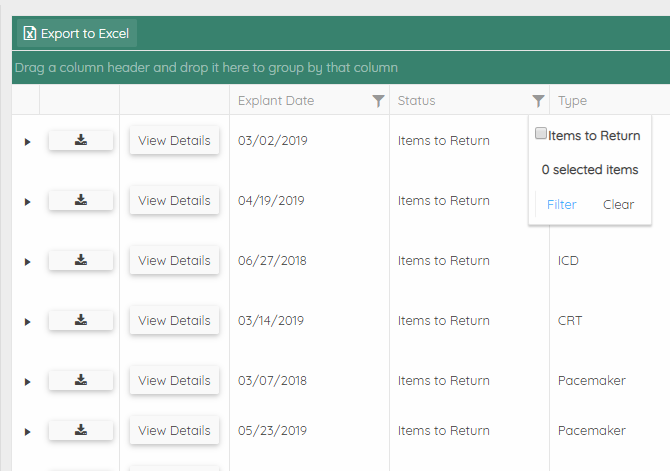Sort by the Explant Date column header
Image resolution: width=670 pixels, height=471 pixels.
[276, 101]
